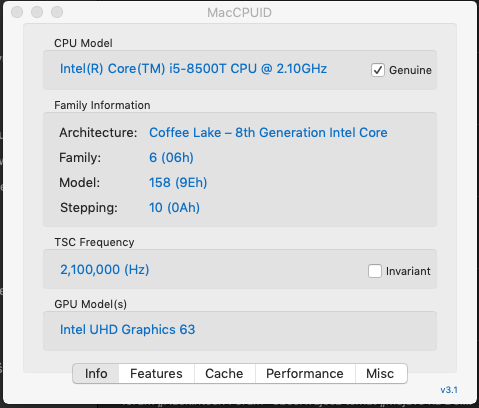Viewport: 479px width, 408px height.
Task: Go to the Misc tab
Action: 380,374
